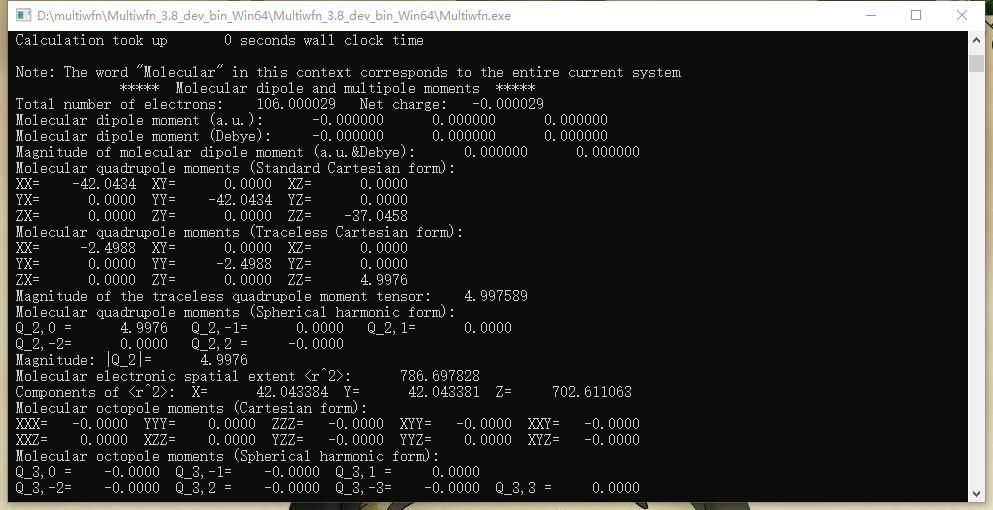
Task: Click 'Molecular dipole moment (Debye)' label
Action: tap(143, 136)
